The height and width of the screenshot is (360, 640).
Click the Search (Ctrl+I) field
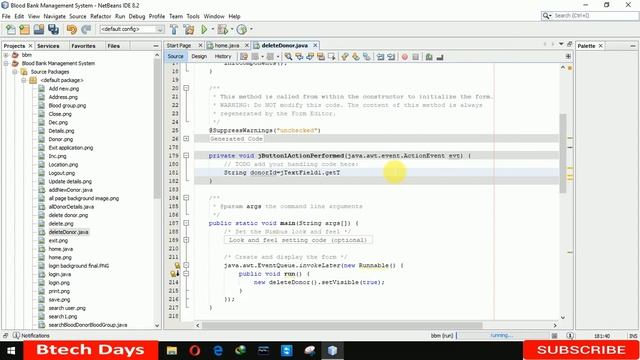(590, 16)
